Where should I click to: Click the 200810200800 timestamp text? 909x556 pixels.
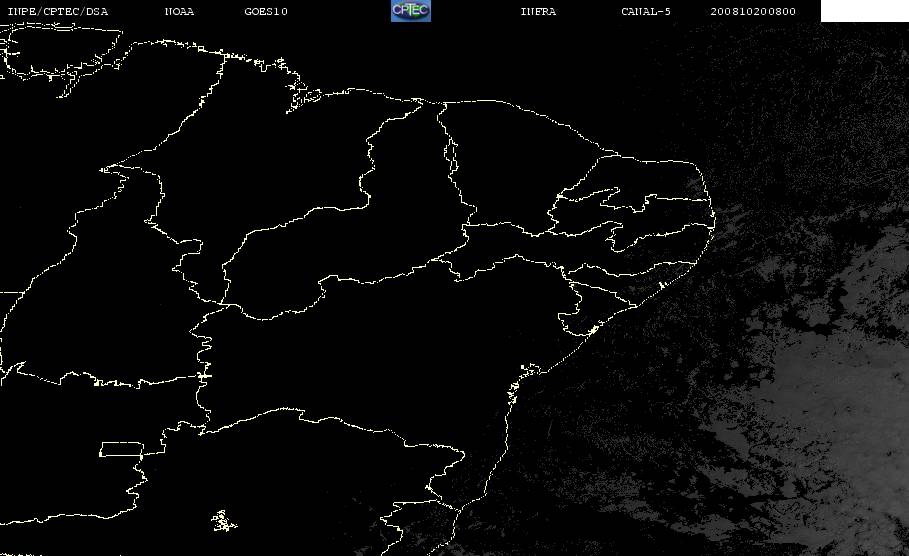pyautogui.click(x=753, y=12)
